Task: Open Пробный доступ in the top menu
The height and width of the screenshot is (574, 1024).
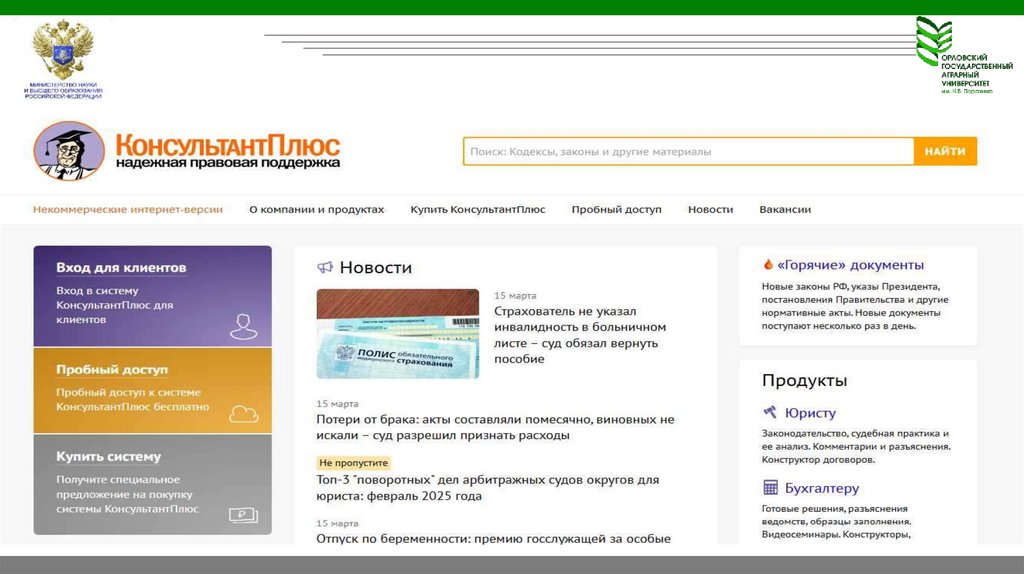Action: 616,210
